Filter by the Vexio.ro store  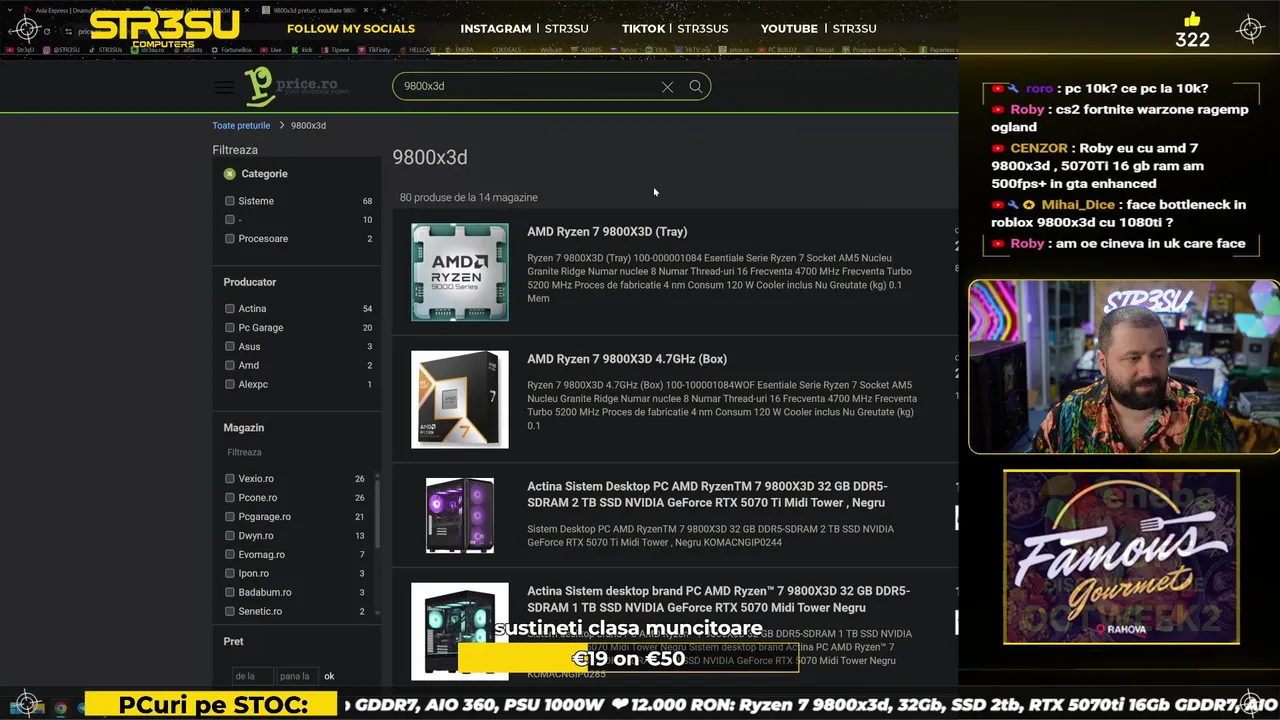[230, 479]
